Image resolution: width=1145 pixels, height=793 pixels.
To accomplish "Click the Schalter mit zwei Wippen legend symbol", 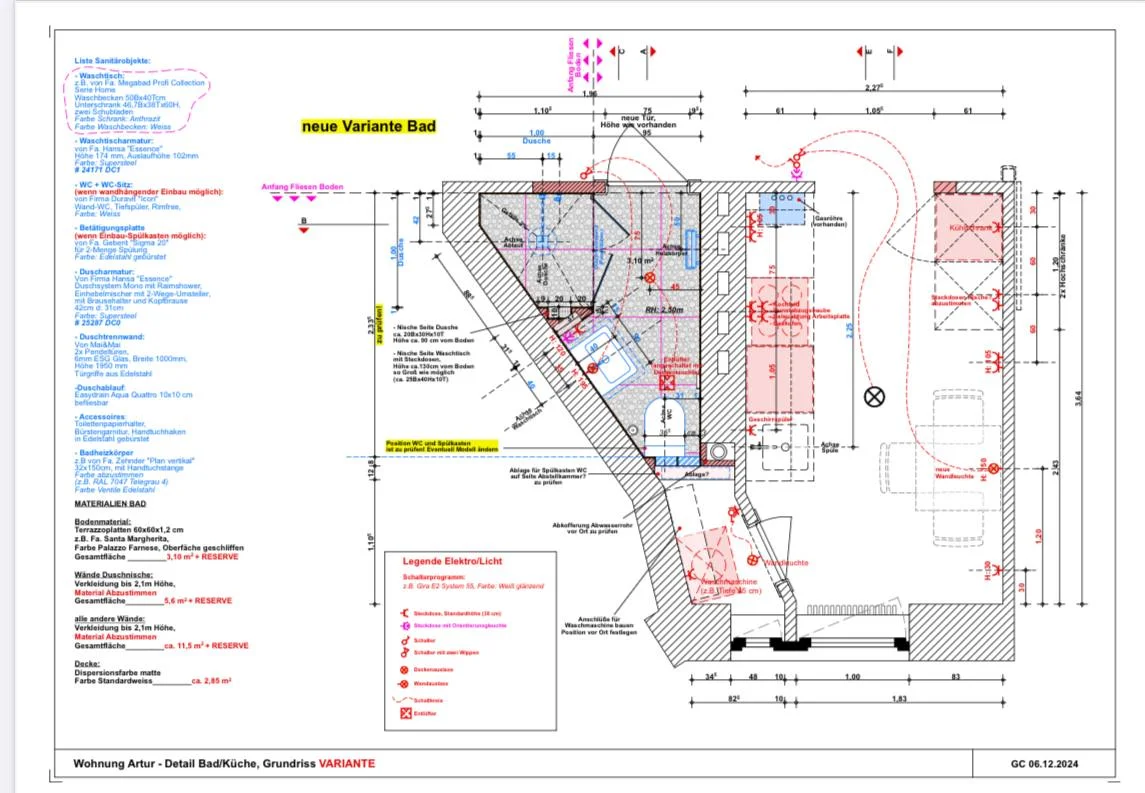I will (x=405, y=652).
